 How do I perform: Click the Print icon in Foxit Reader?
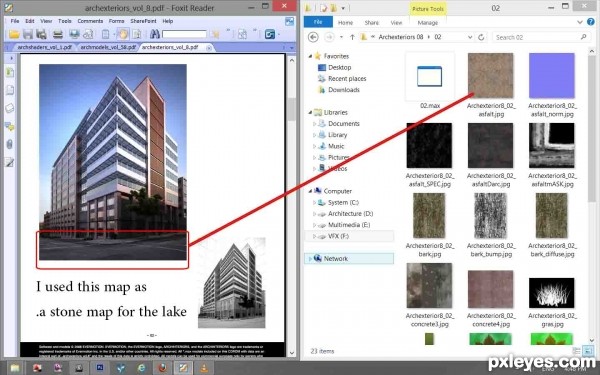[58, 34]
